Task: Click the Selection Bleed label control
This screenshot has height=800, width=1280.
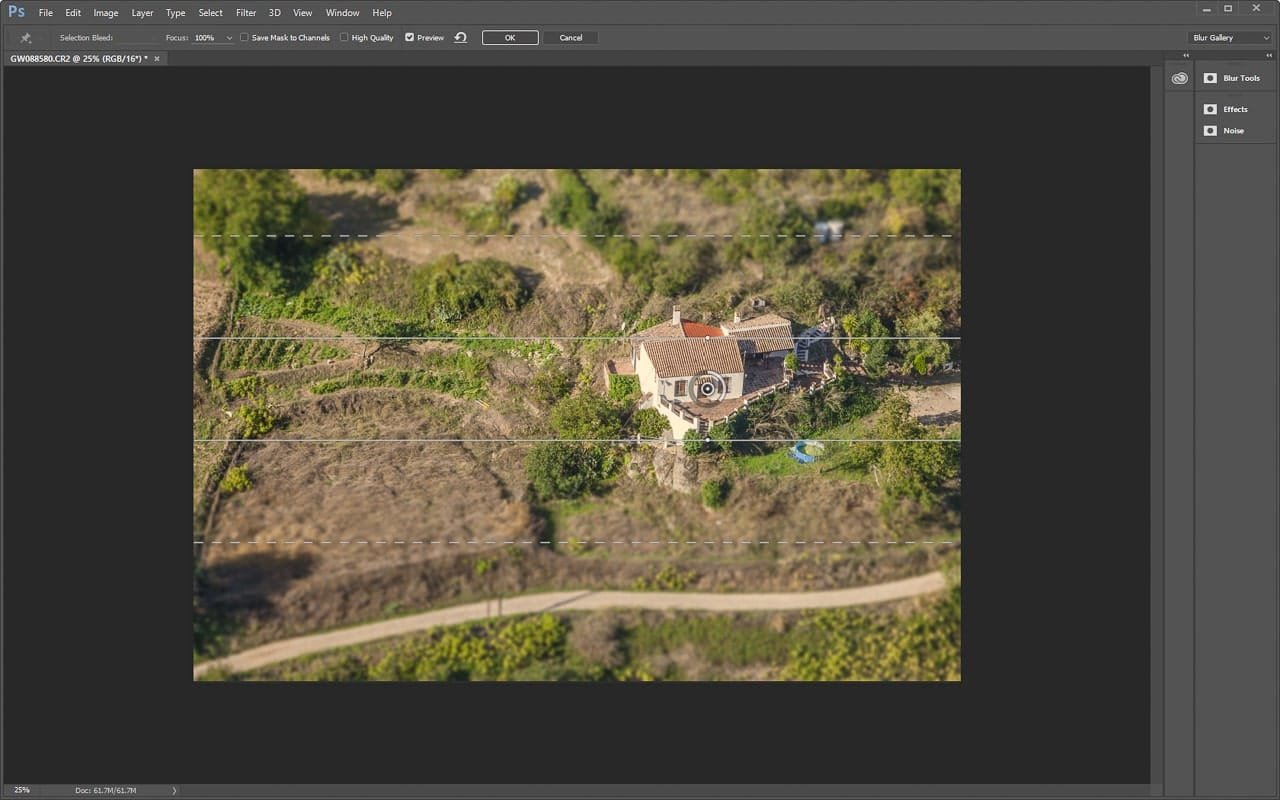Action: point(86,38)
